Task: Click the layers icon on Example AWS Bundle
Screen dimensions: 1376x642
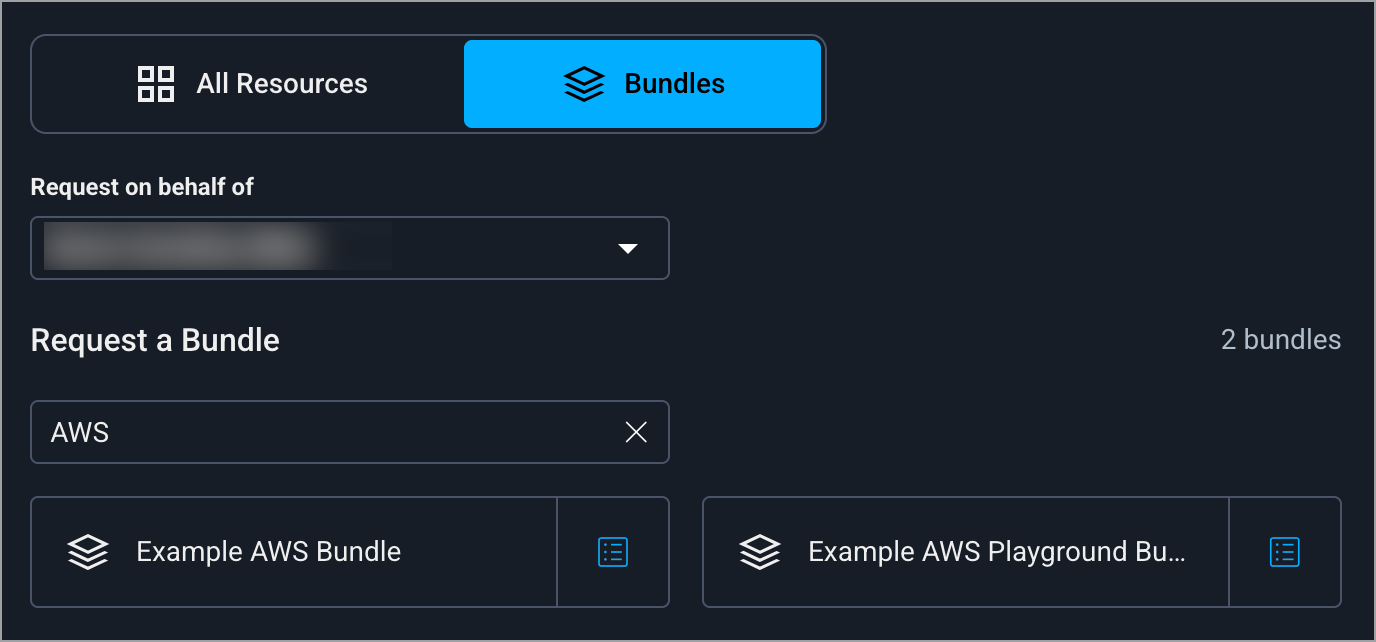Action: click(88, 552)
